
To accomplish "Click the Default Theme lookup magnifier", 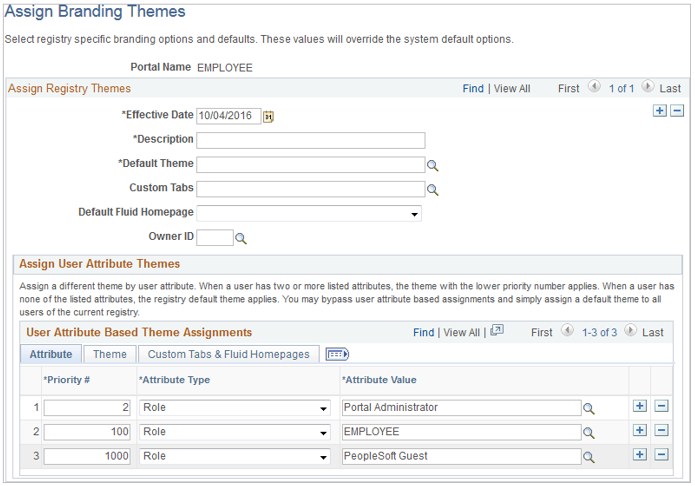I will coord(433,166).
